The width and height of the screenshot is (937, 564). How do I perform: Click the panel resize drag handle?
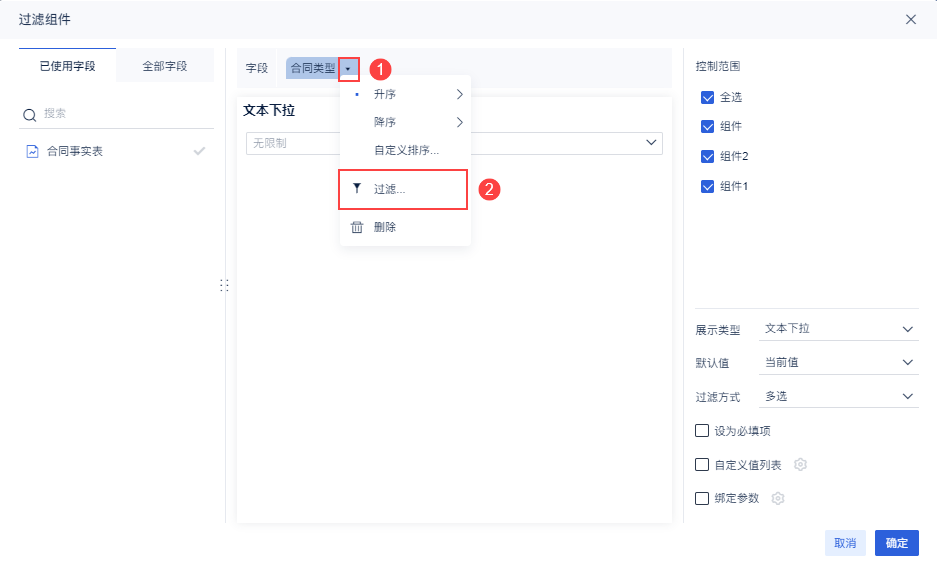pyautogui.click(x=224, y=286)
